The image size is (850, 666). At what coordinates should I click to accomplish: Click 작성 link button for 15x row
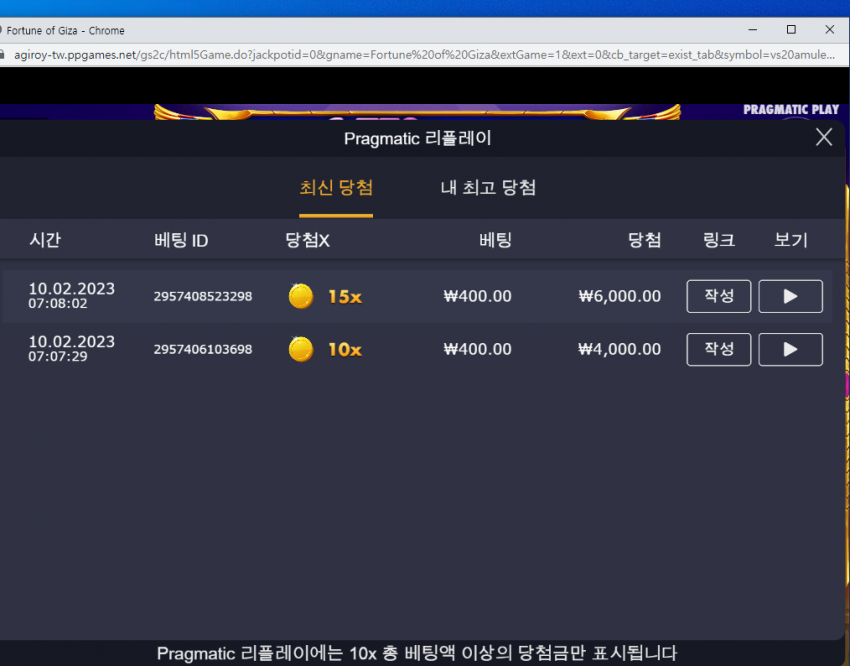pos(718,296)
